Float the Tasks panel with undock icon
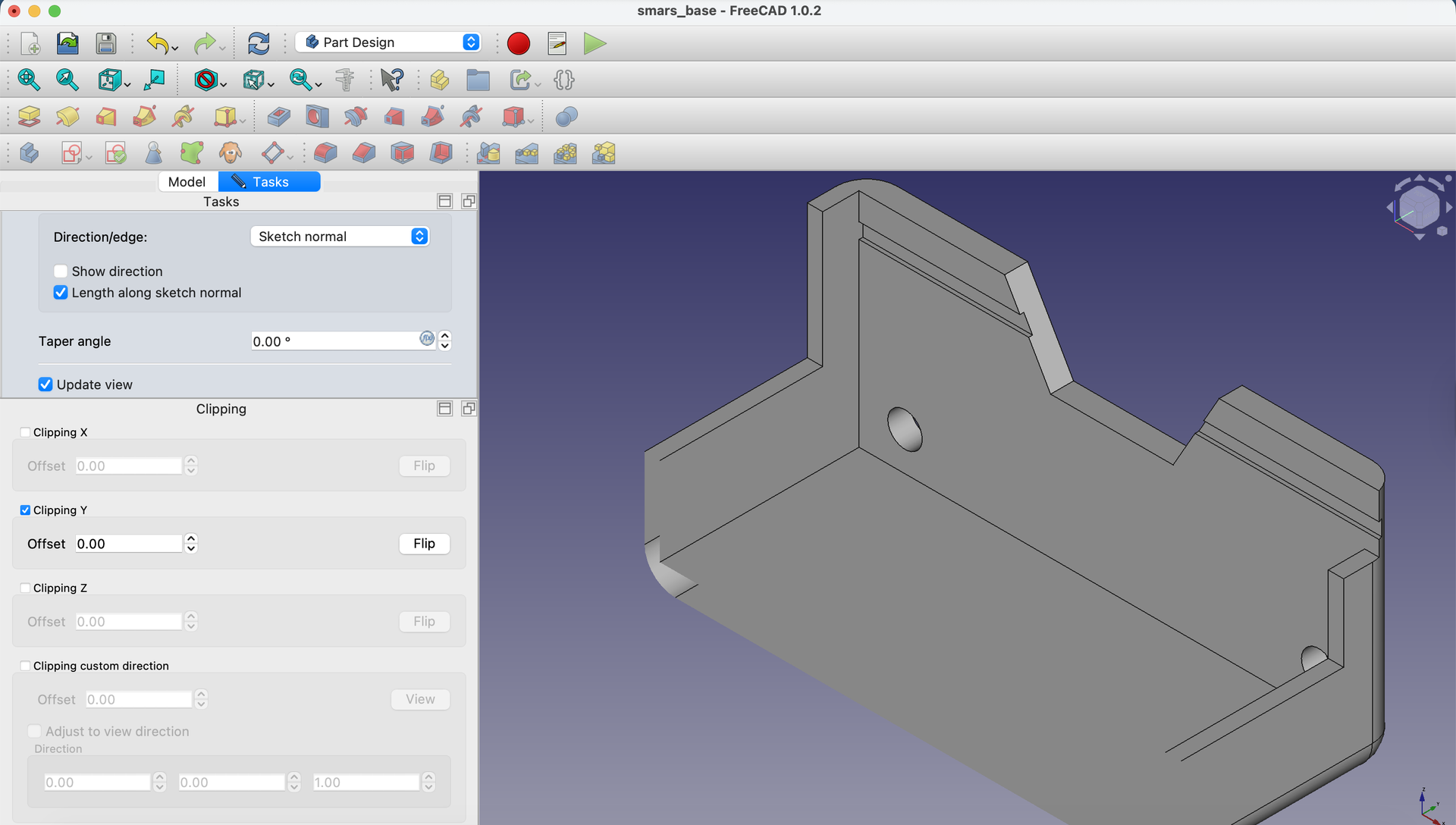 [469, 201]
